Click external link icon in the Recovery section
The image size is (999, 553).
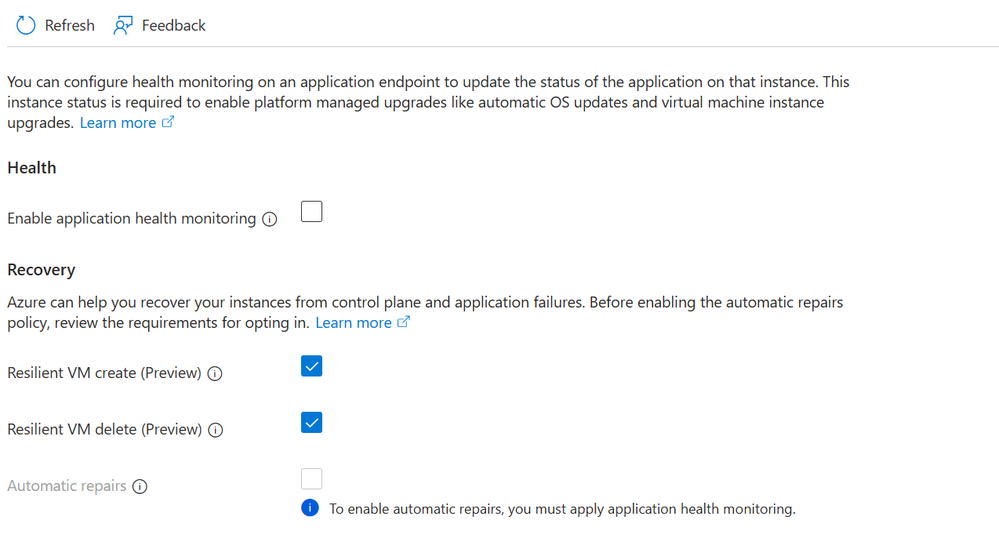(x=404, y=323)
